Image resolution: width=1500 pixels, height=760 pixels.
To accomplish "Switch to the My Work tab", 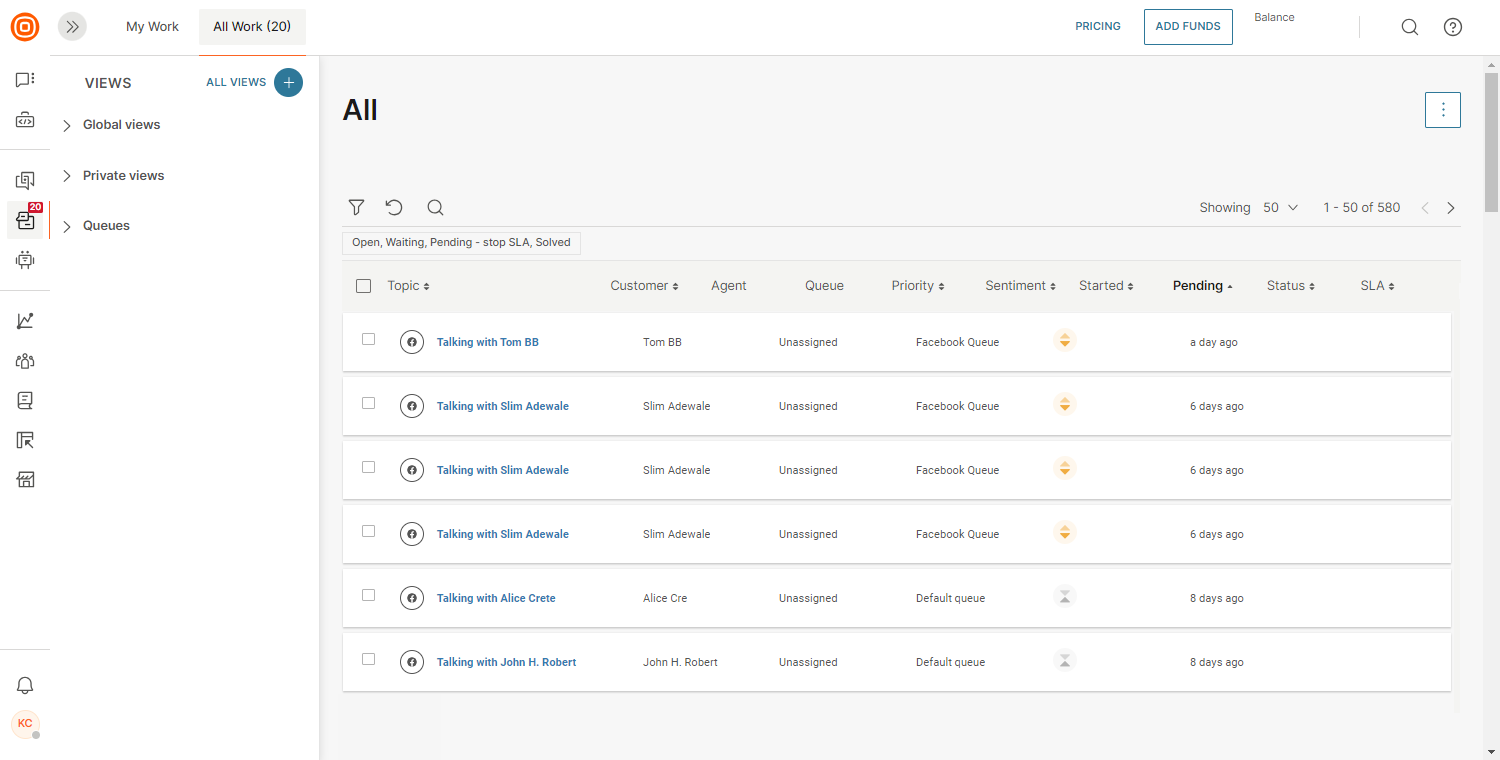I will (x=152, y=27).
